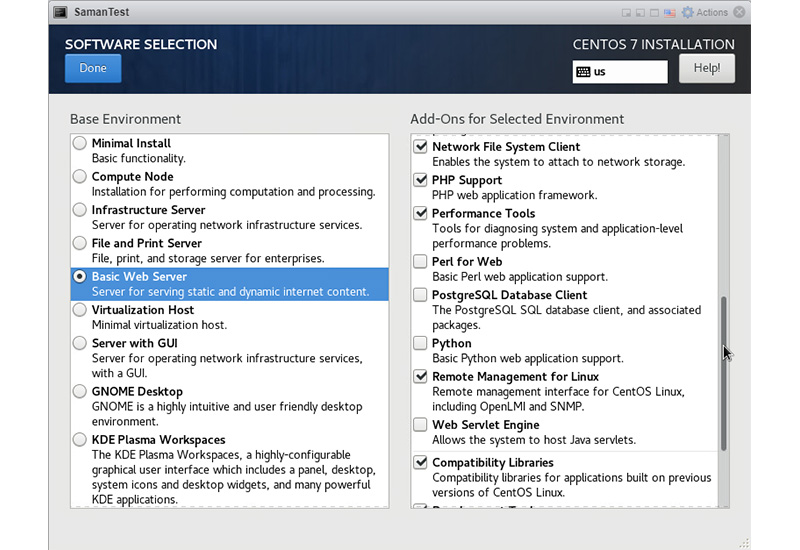Screen dimensions: 800x550
Task: Enable the Python add-on checkbox
Action: [420, 344]
